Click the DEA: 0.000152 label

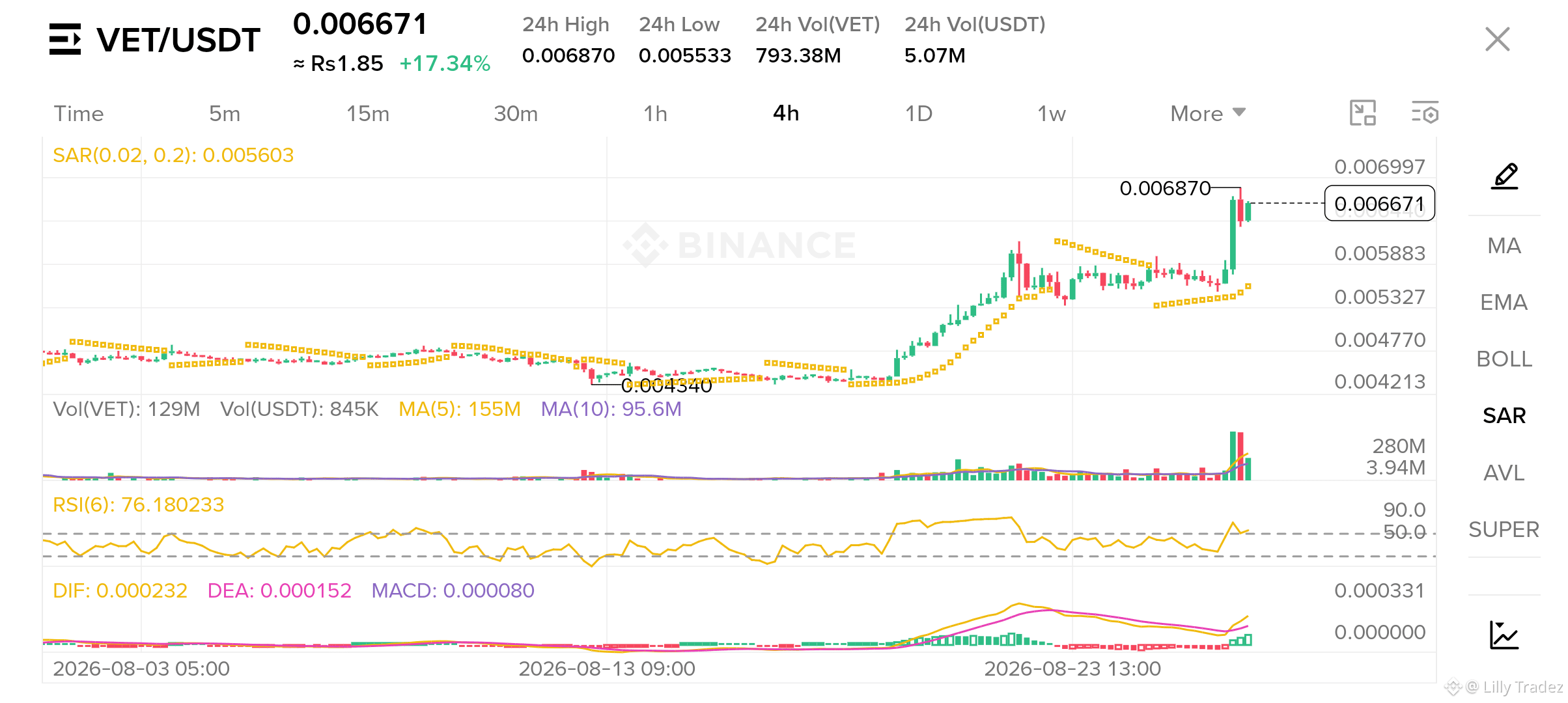click(x=279, y=590)
